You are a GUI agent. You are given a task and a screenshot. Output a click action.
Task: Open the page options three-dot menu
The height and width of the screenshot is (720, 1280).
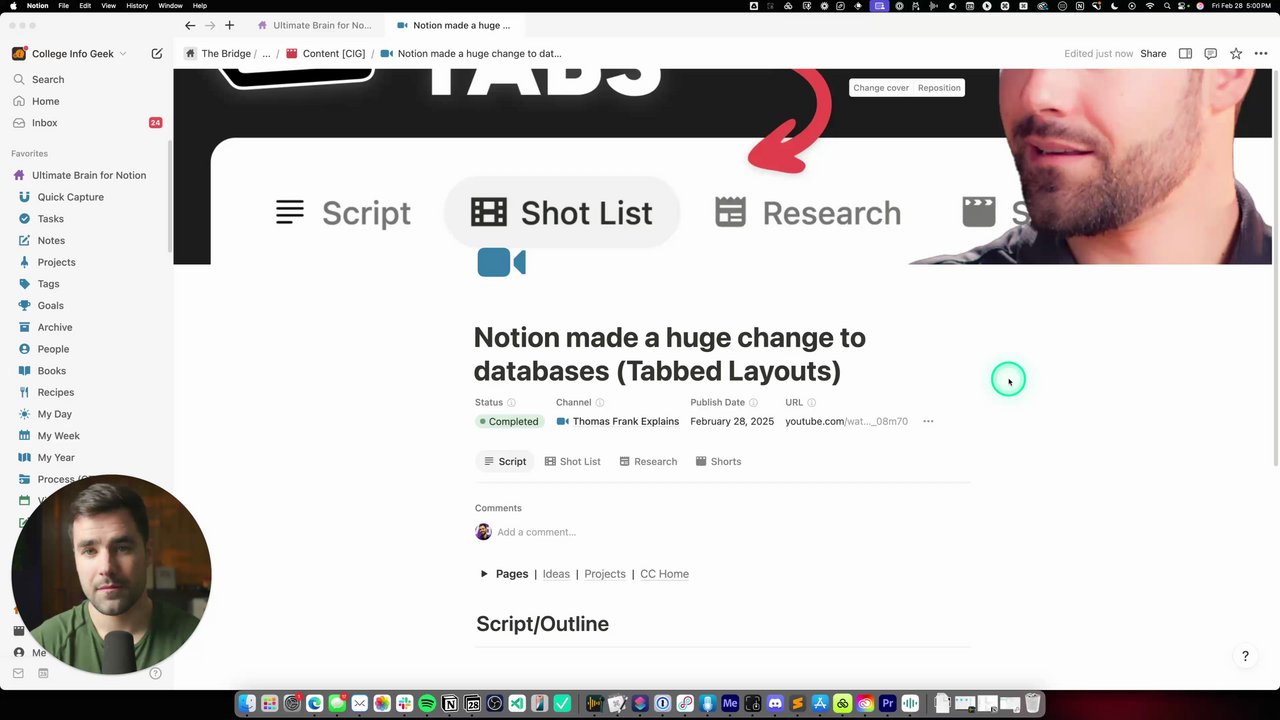(1261, 53)
